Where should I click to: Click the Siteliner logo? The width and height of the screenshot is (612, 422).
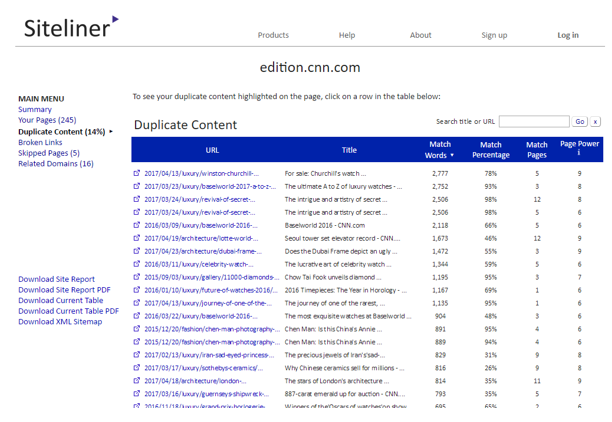(70, 28)
